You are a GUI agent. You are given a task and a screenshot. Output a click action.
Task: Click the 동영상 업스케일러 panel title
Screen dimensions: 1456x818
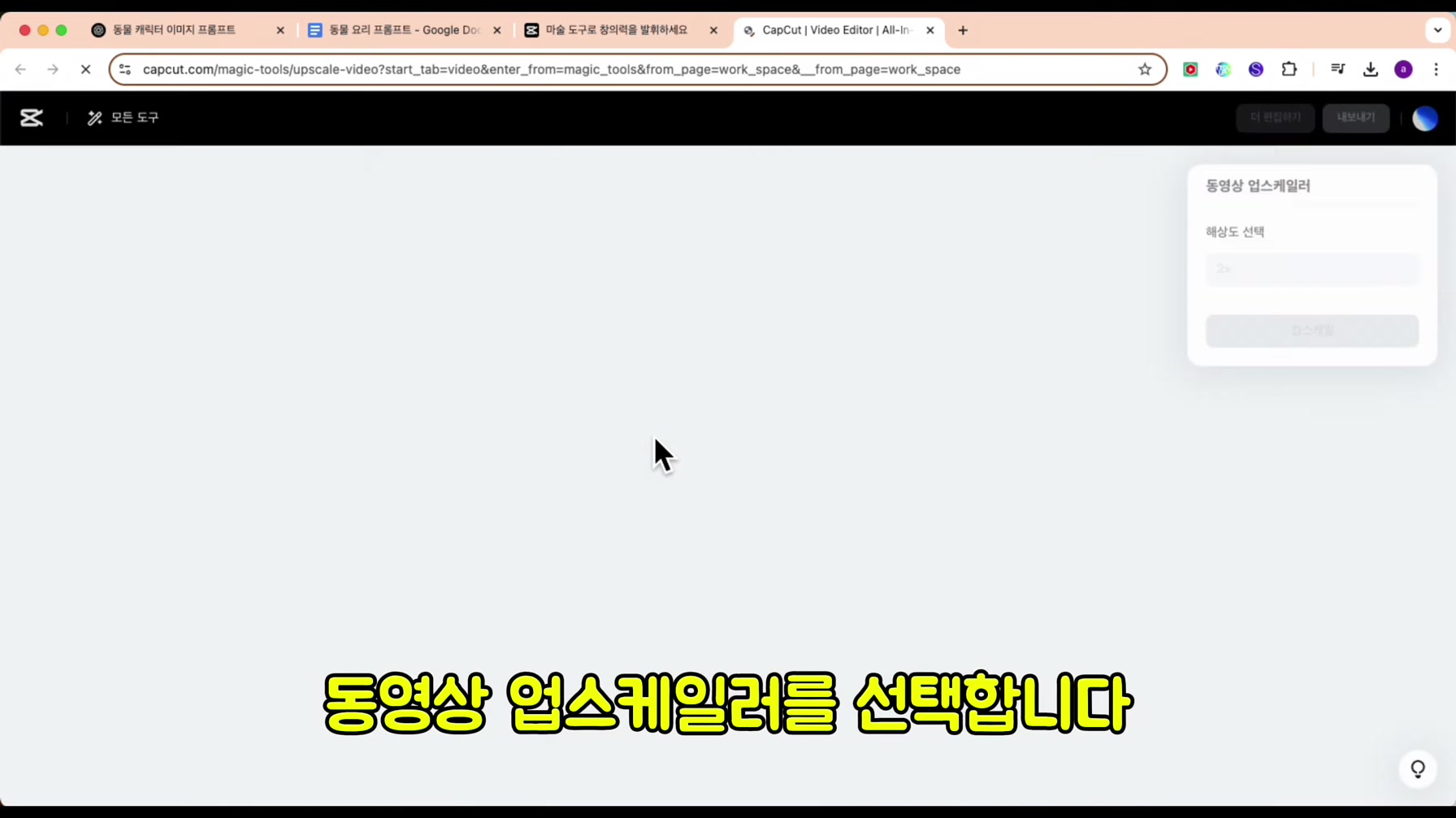tap(1258, 186)
